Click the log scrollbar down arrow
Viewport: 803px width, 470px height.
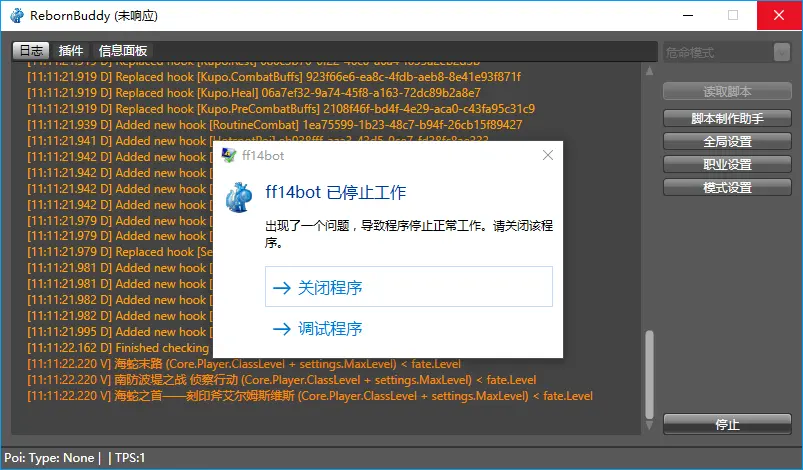(649, 425)
